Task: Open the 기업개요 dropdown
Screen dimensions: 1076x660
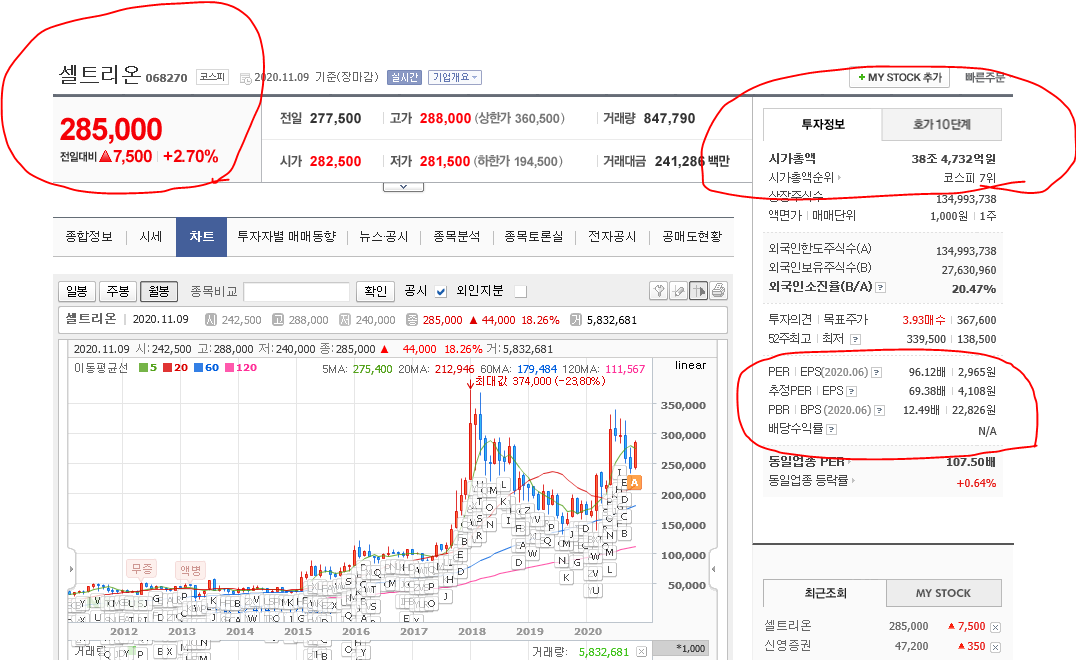Action: pyautogui.click(x=455, y=78)
